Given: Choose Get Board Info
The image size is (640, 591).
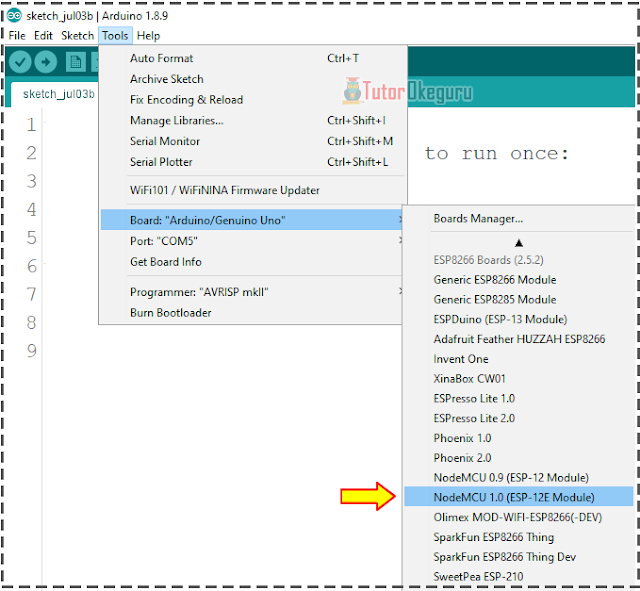Looking at the screenshot, I should pyautogui.click(x=252, y=262).
